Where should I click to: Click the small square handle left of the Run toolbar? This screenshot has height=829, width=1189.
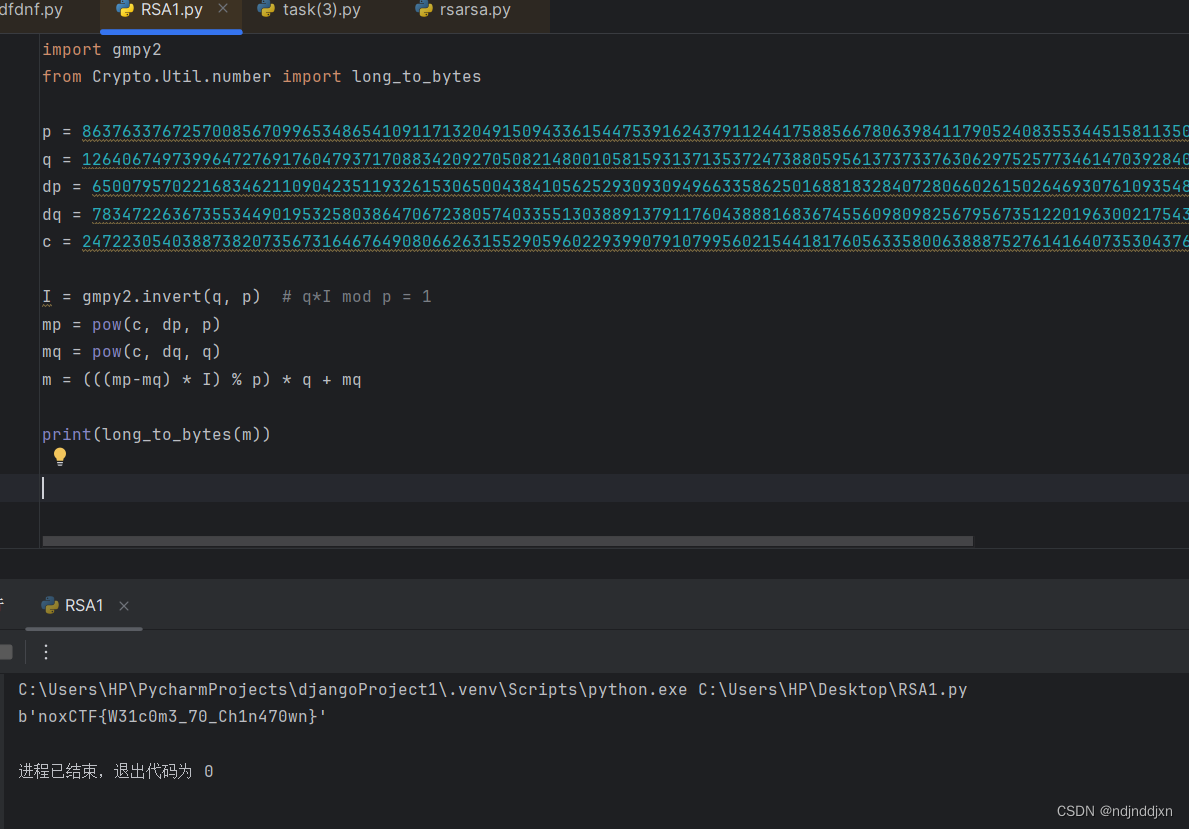click(x=6, y=651)
